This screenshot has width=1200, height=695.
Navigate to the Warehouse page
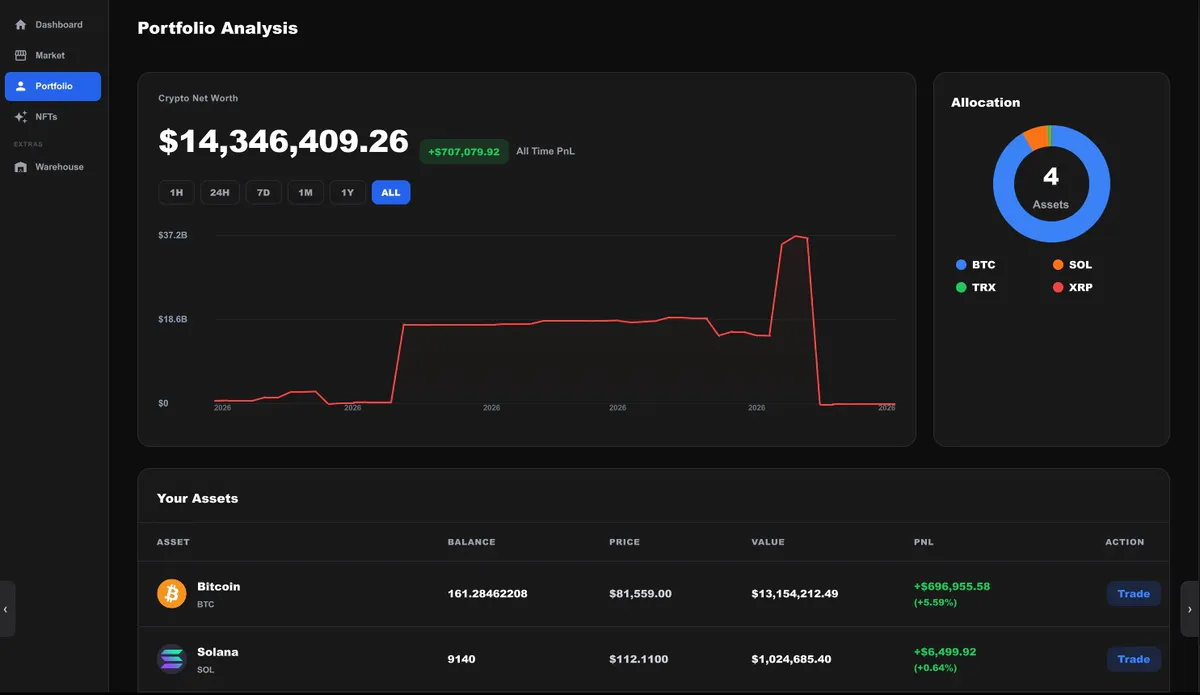point(53,167)
